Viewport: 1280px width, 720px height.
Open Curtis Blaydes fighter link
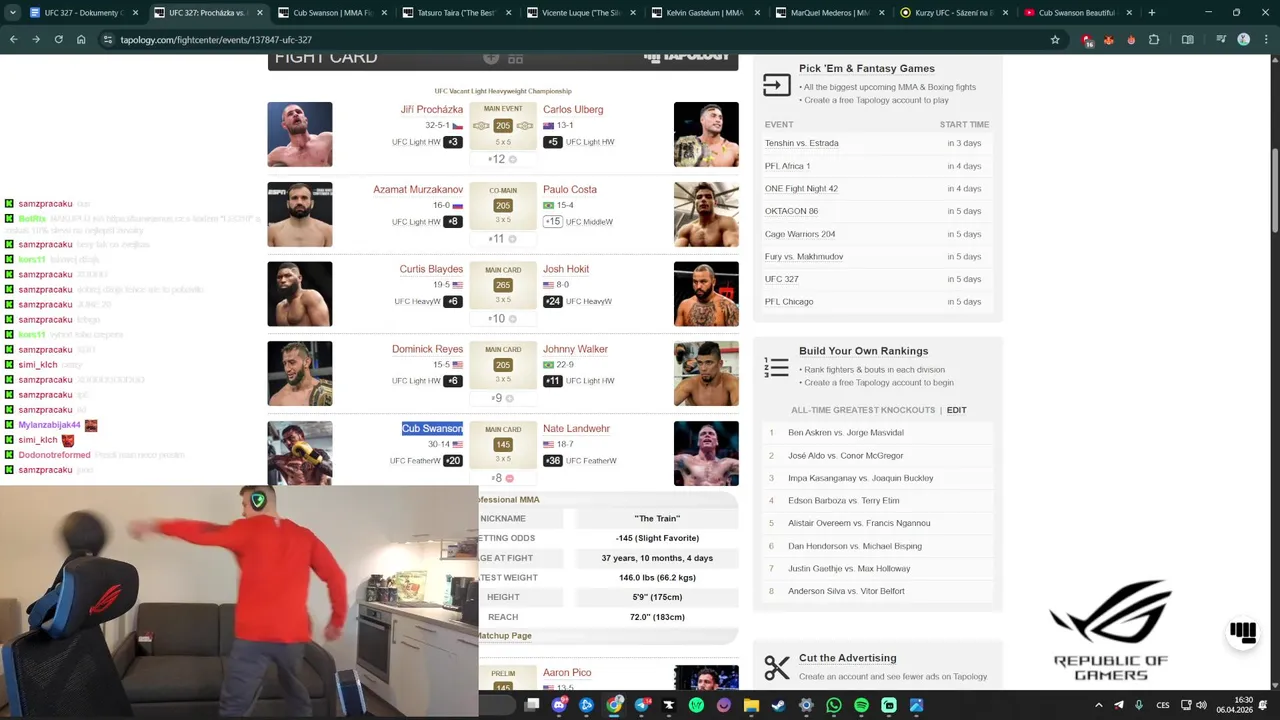pos(431,270)
